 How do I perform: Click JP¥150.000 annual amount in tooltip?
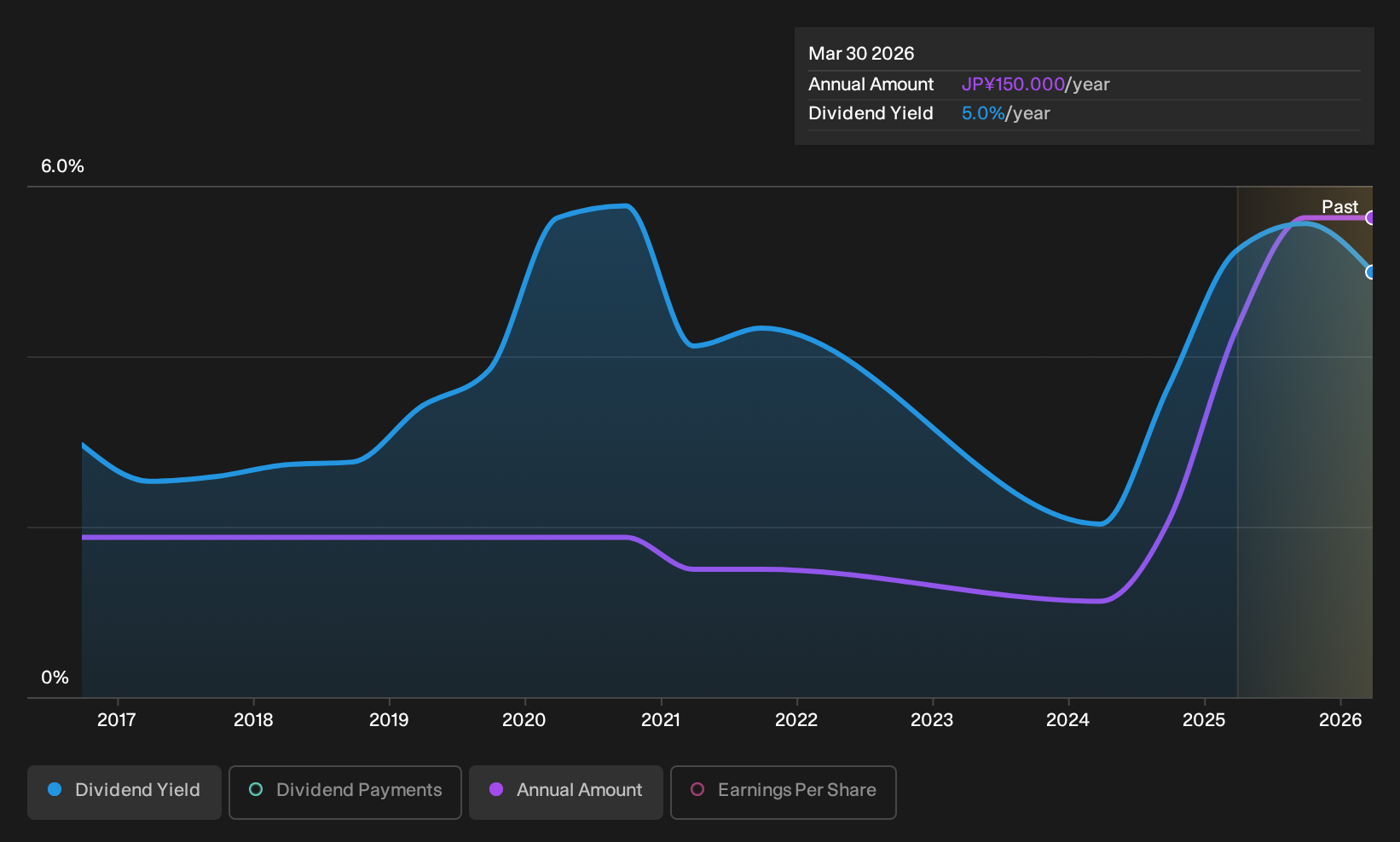click(1013, 84)
